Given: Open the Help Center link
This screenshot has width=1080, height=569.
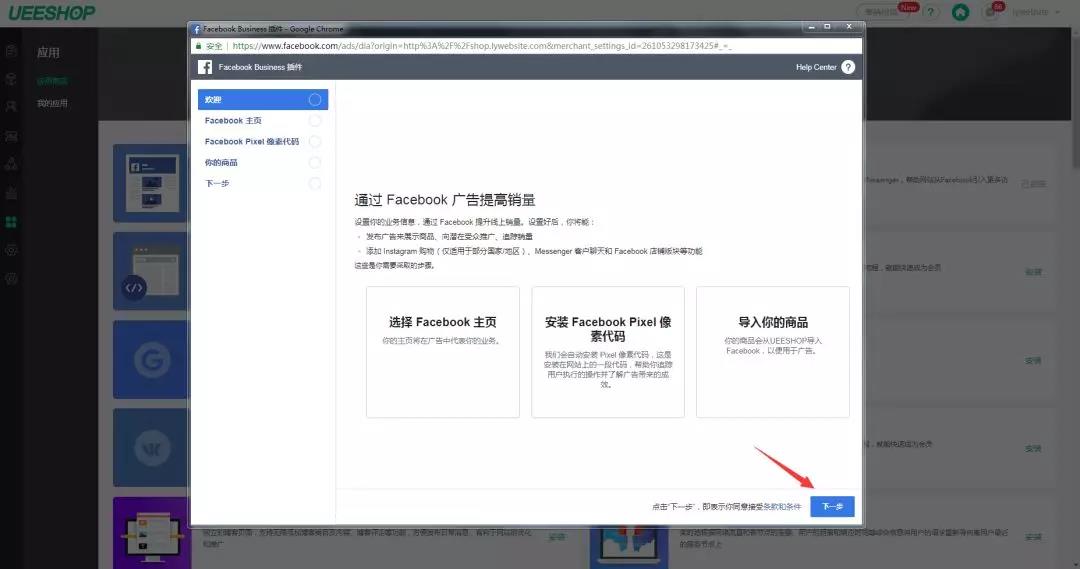Looking at the screenshot, I should [816, 67].
